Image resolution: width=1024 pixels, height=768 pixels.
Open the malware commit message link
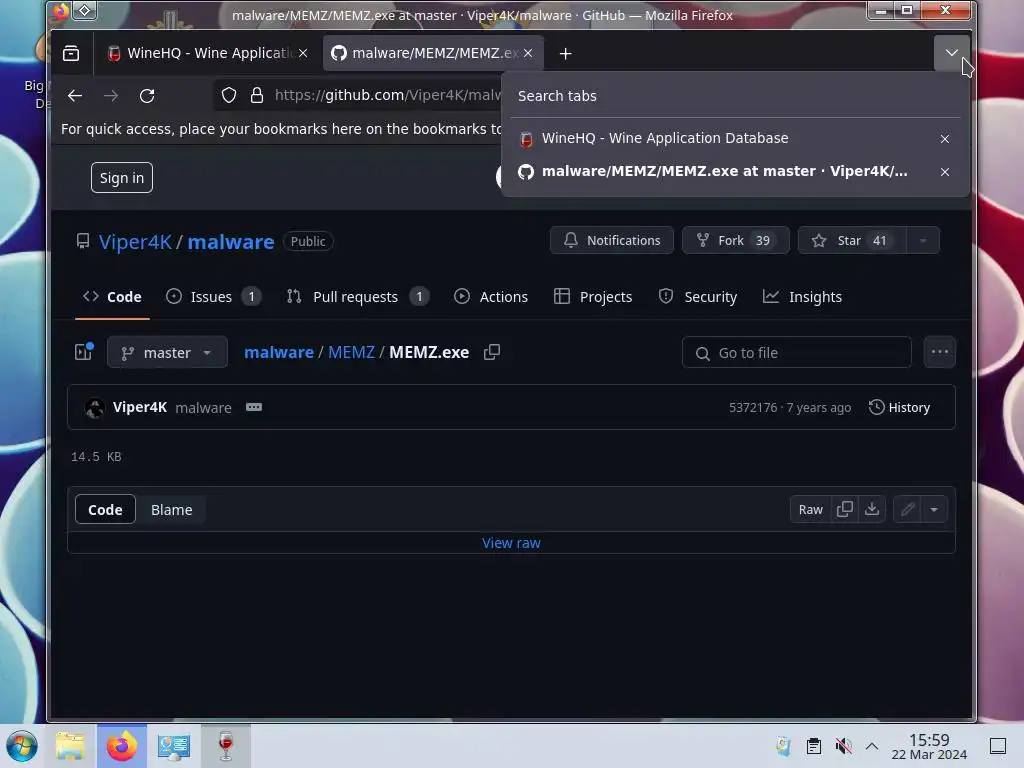[x=203, y=408]
